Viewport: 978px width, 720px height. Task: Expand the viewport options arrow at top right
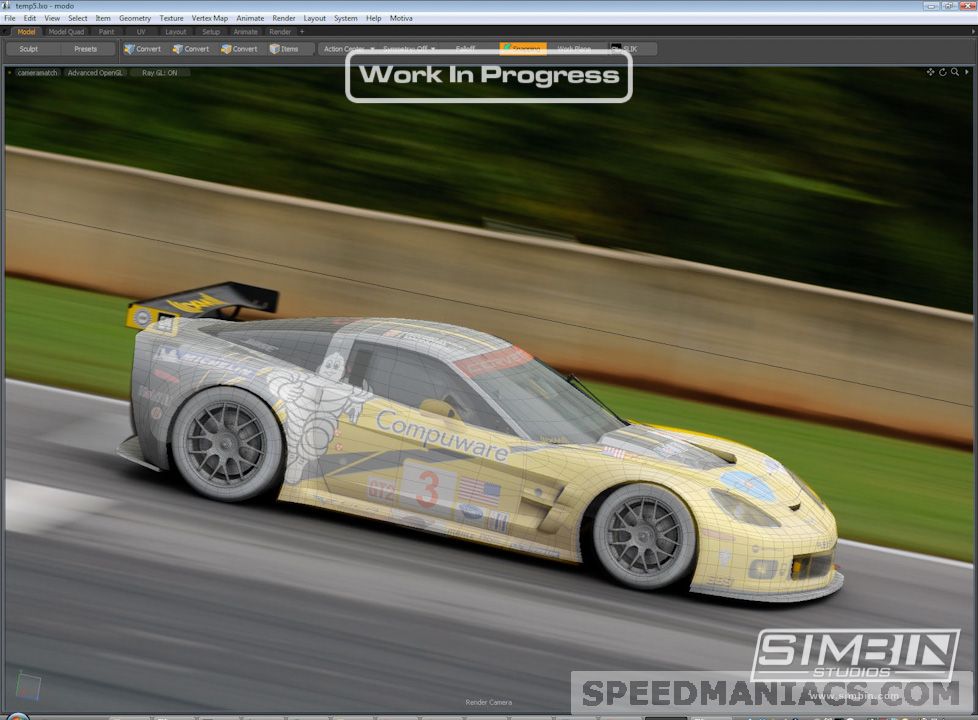[x=967, y=72]
